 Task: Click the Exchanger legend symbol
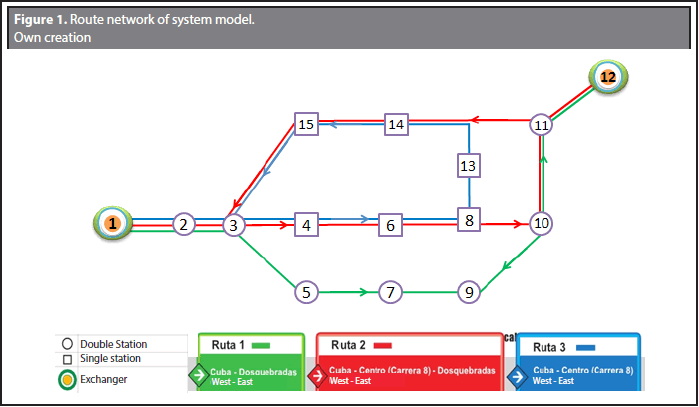click(x=66, y=379)
